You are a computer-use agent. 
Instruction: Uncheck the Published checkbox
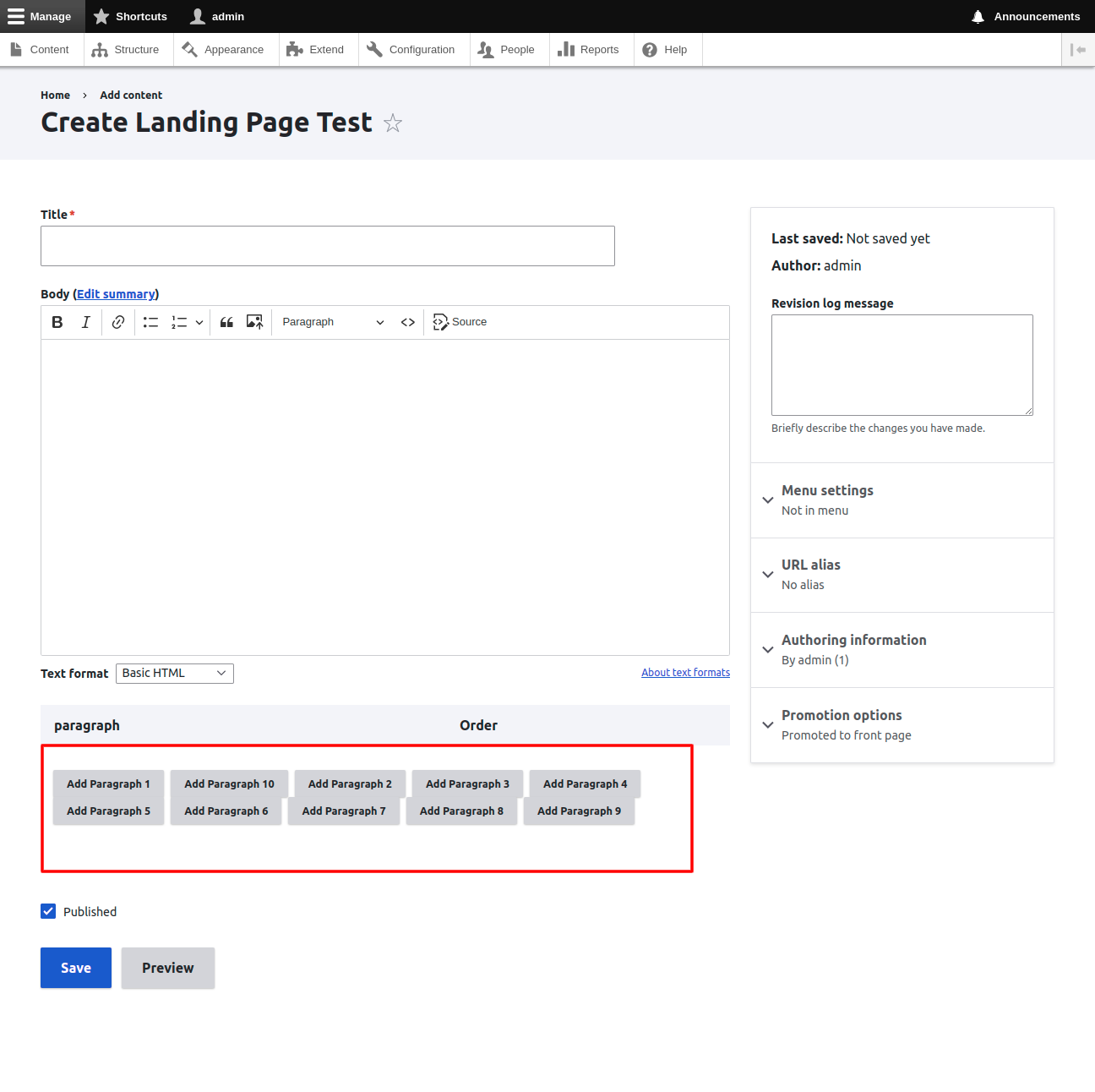click(48, 911)
